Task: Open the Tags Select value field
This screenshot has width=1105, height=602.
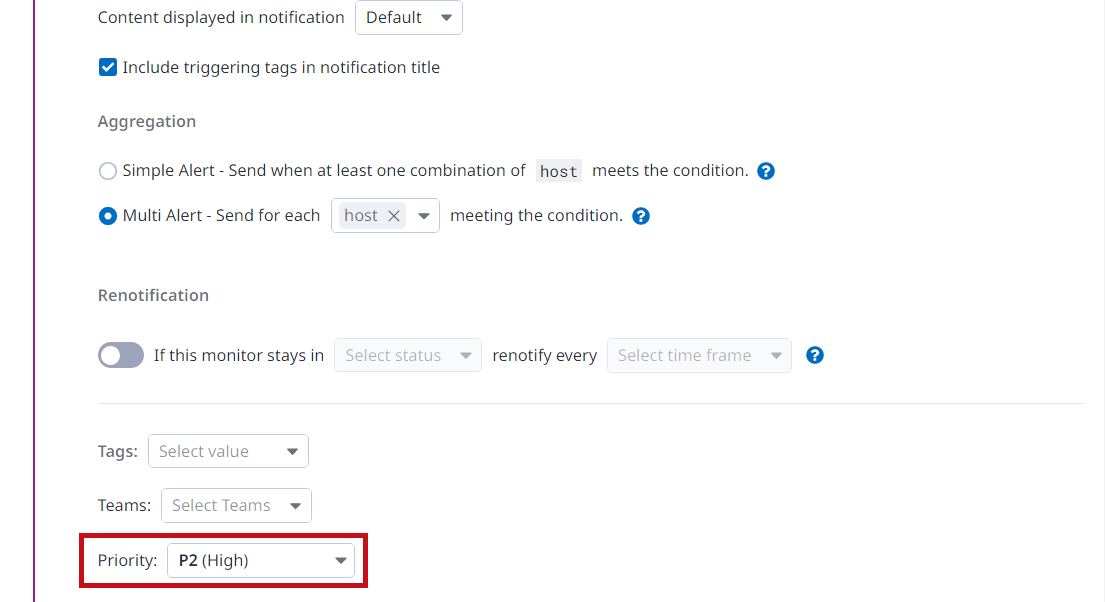Action: [228, 451]
